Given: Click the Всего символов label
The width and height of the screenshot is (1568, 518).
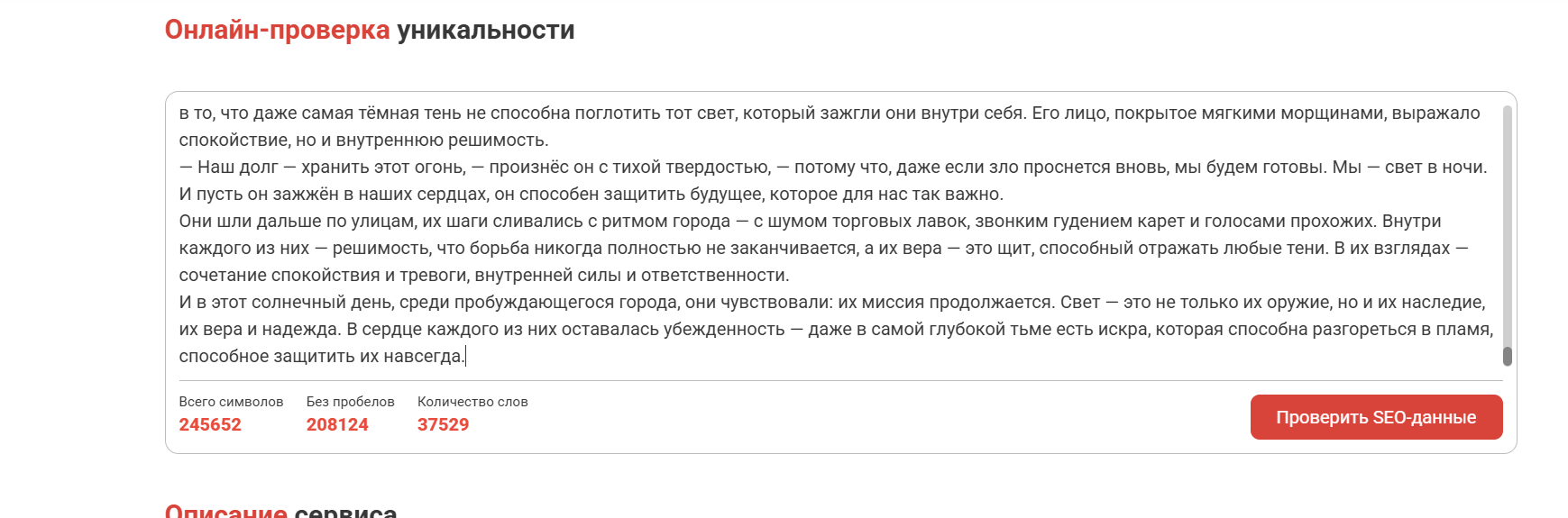Looking at the screenshot, I should (231, 402).
